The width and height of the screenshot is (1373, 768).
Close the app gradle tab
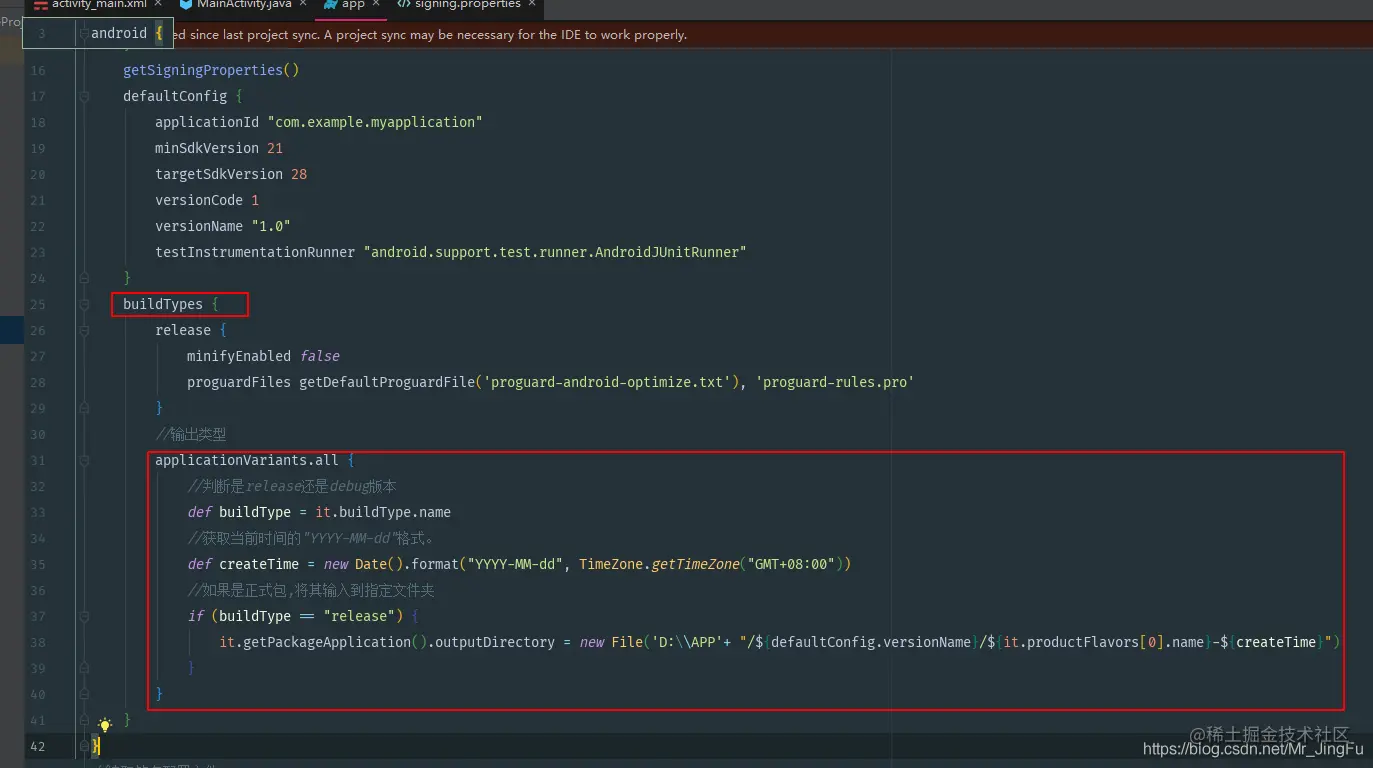point(376,4)
